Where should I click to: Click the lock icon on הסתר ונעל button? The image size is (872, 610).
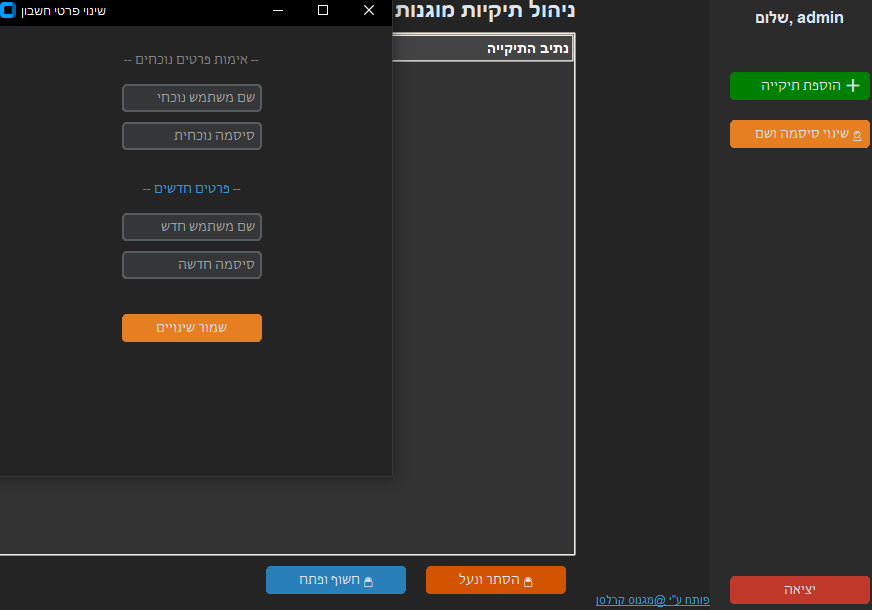(x=528, y=581)
